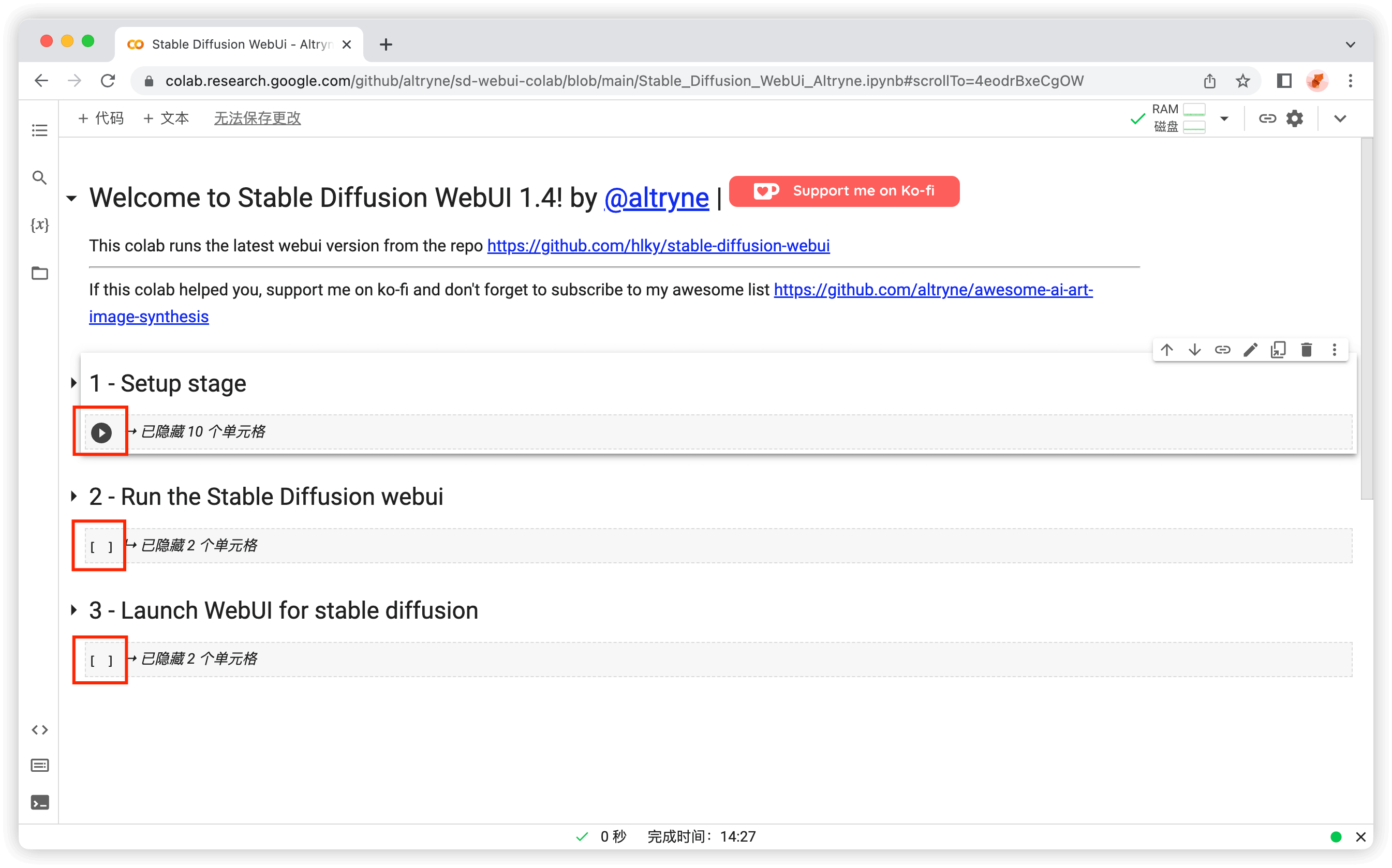
Task: Click the vertical notebook scrollbar
Action: tap(1366, 319)
